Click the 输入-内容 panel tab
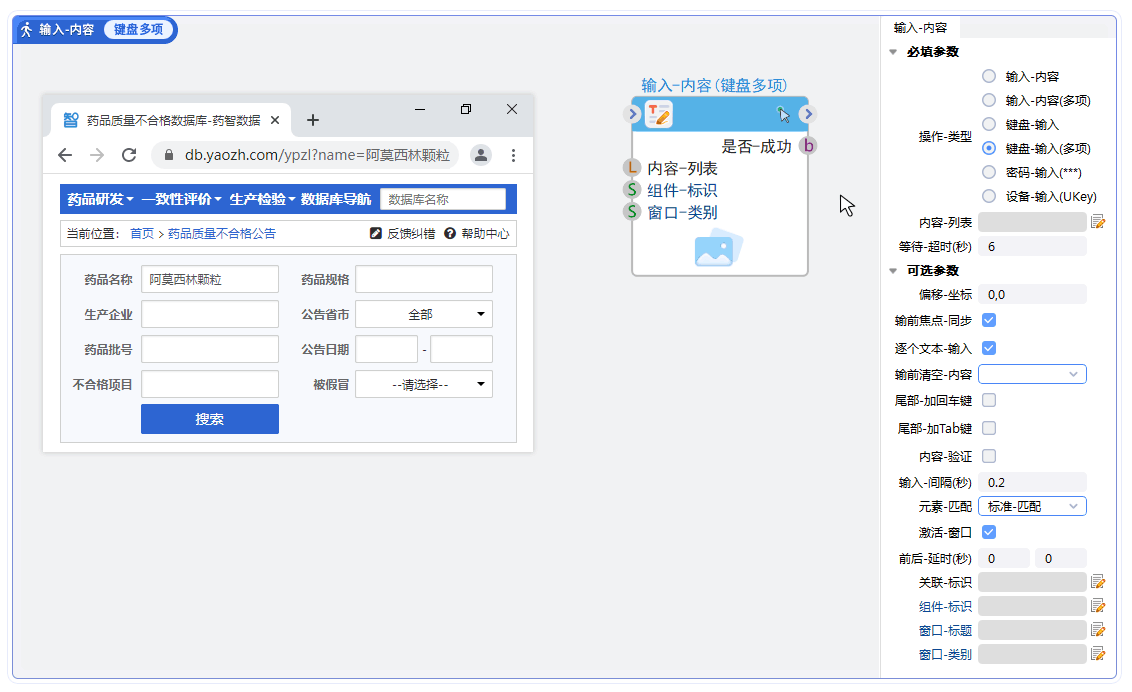Image resolution: width=1132 pixels, height=692 pixels. coord(920,28)
